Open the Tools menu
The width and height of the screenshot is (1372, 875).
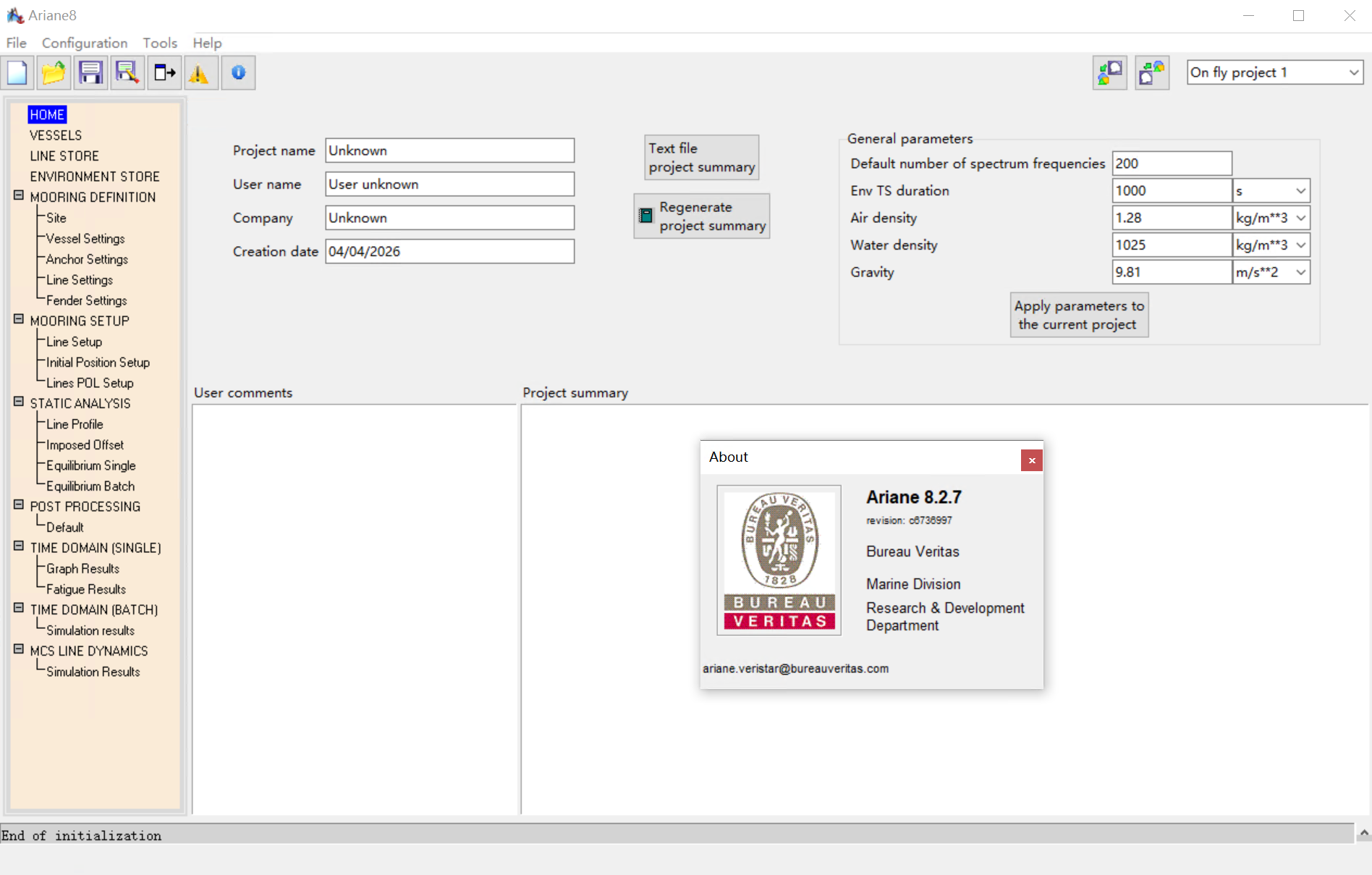pyautogui.click(x=160, y=43)
